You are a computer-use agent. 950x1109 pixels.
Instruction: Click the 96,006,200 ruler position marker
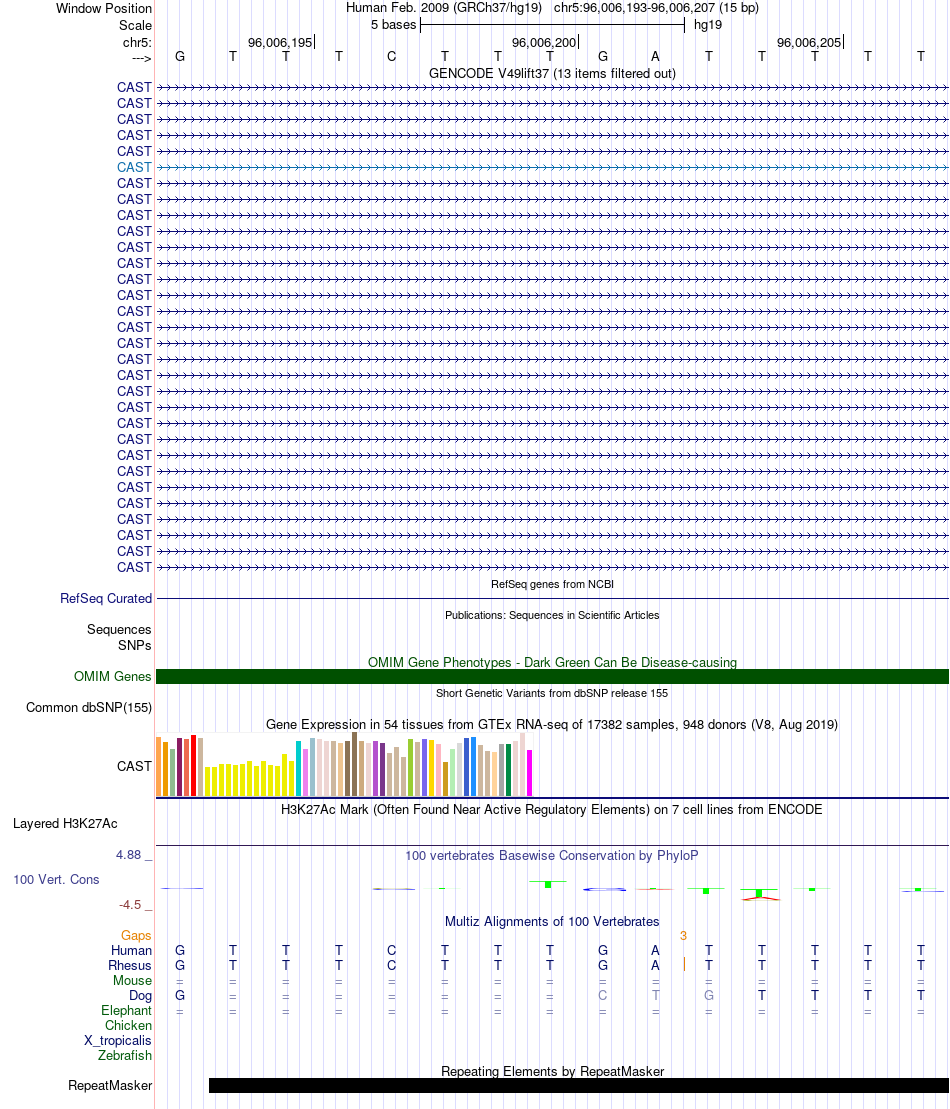click(x=544, y=42)
